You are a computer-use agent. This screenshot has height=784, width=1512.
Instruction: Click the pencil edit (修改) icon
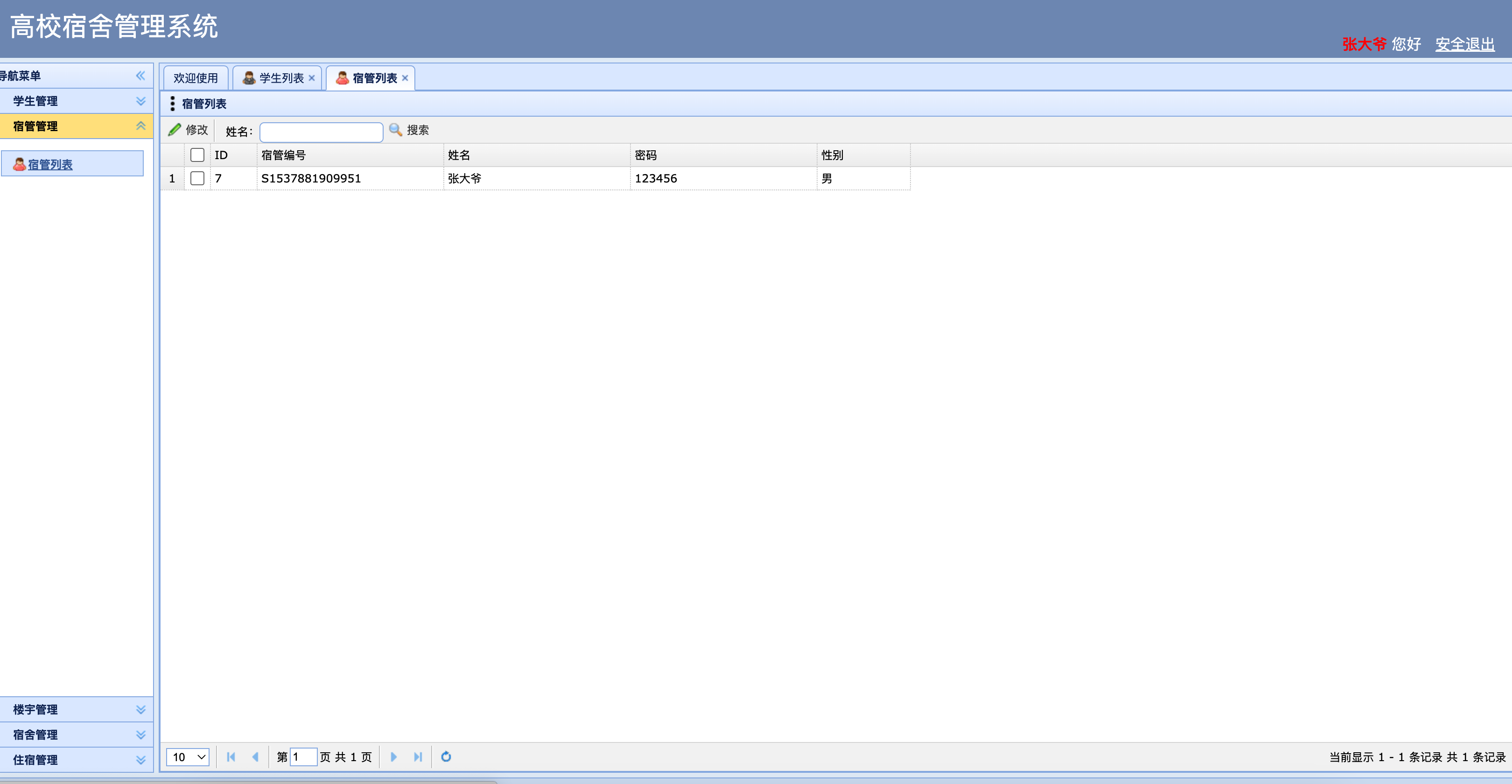pos(175,130)
